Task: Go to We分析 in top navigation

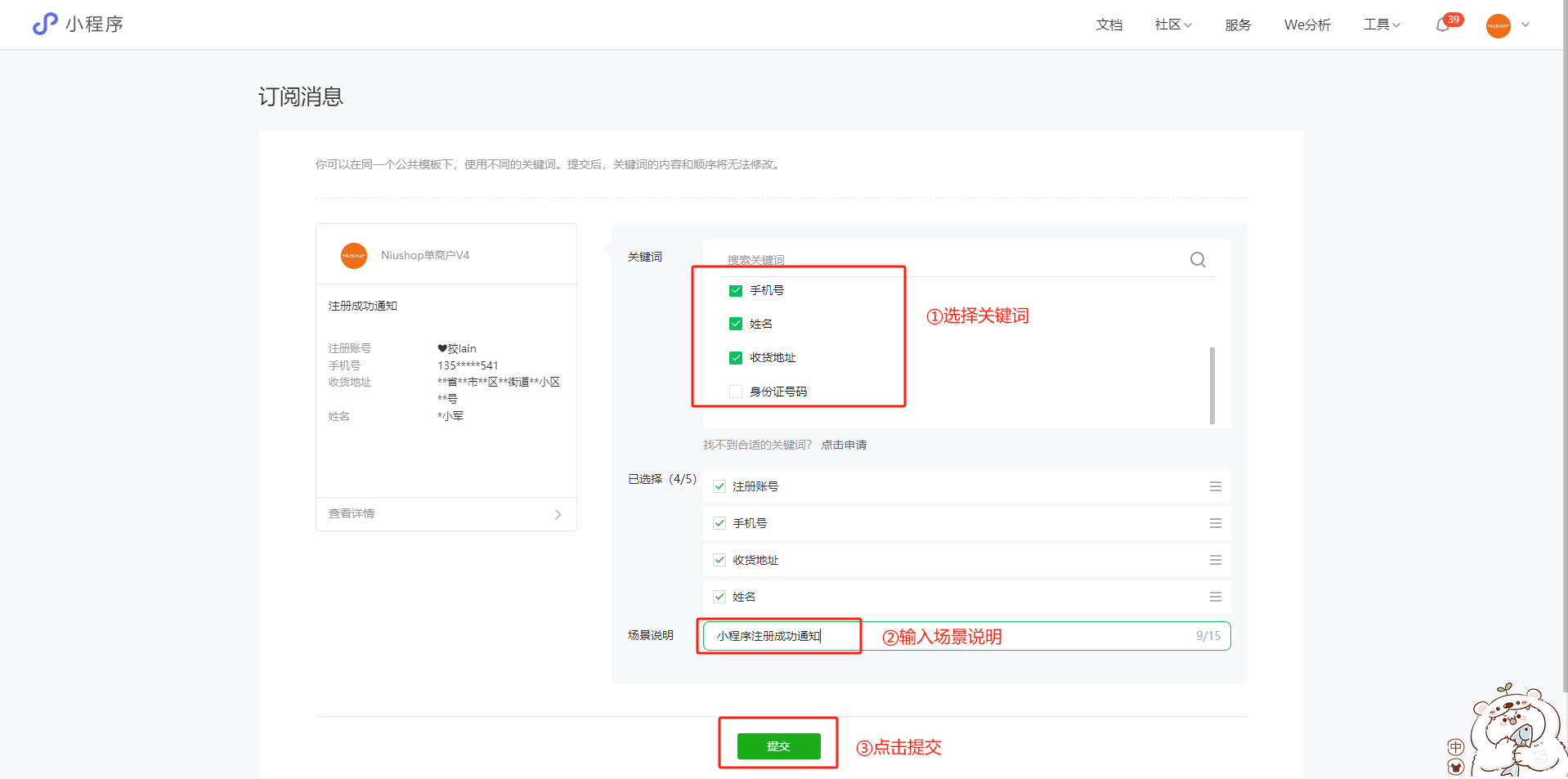Action: click(1307, 25)
